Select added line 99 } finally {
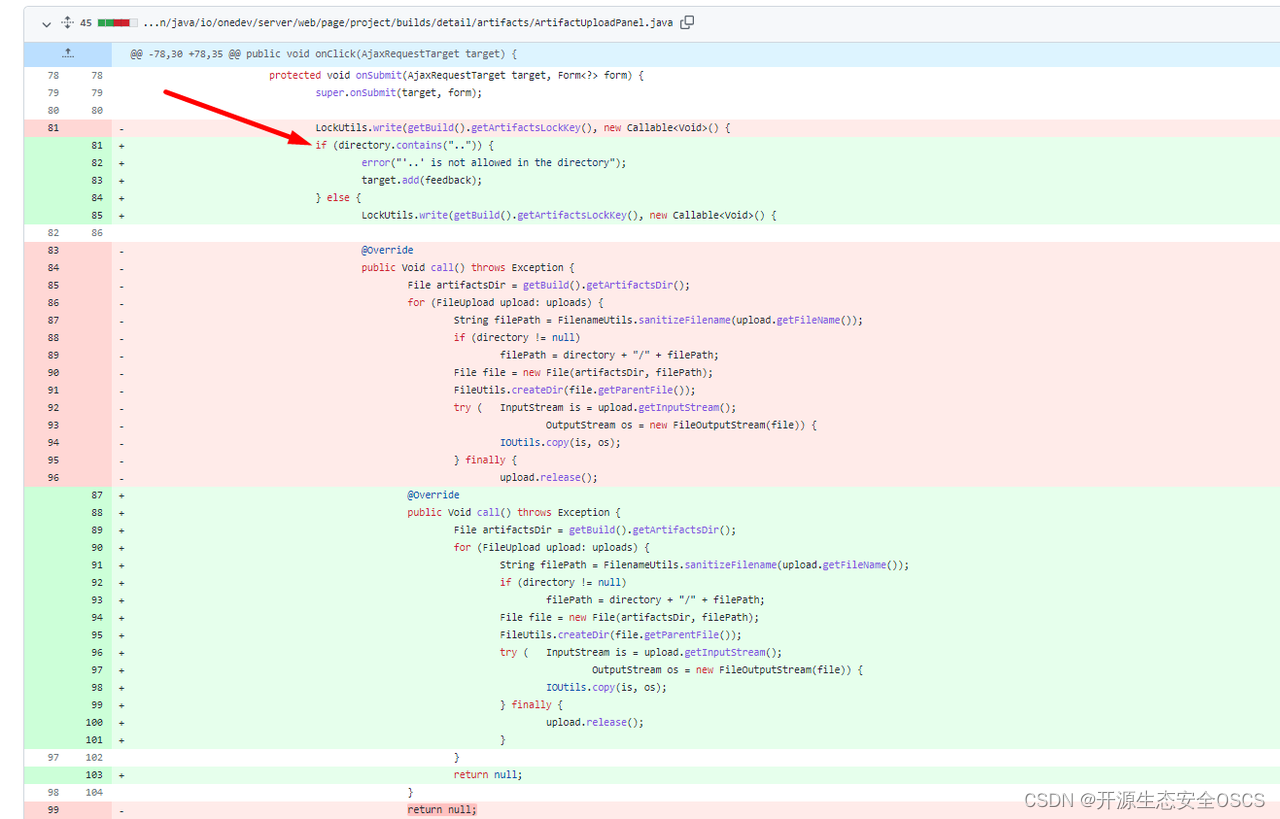This screenshot has height=819, width=1280. 532,705
